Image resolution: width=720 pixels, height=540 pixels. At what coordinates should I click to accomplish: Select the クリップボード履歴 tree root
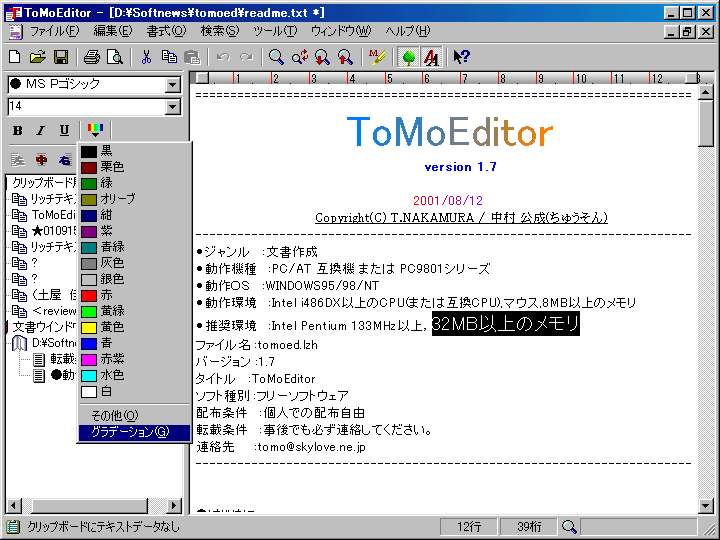(x=43, y=183)
